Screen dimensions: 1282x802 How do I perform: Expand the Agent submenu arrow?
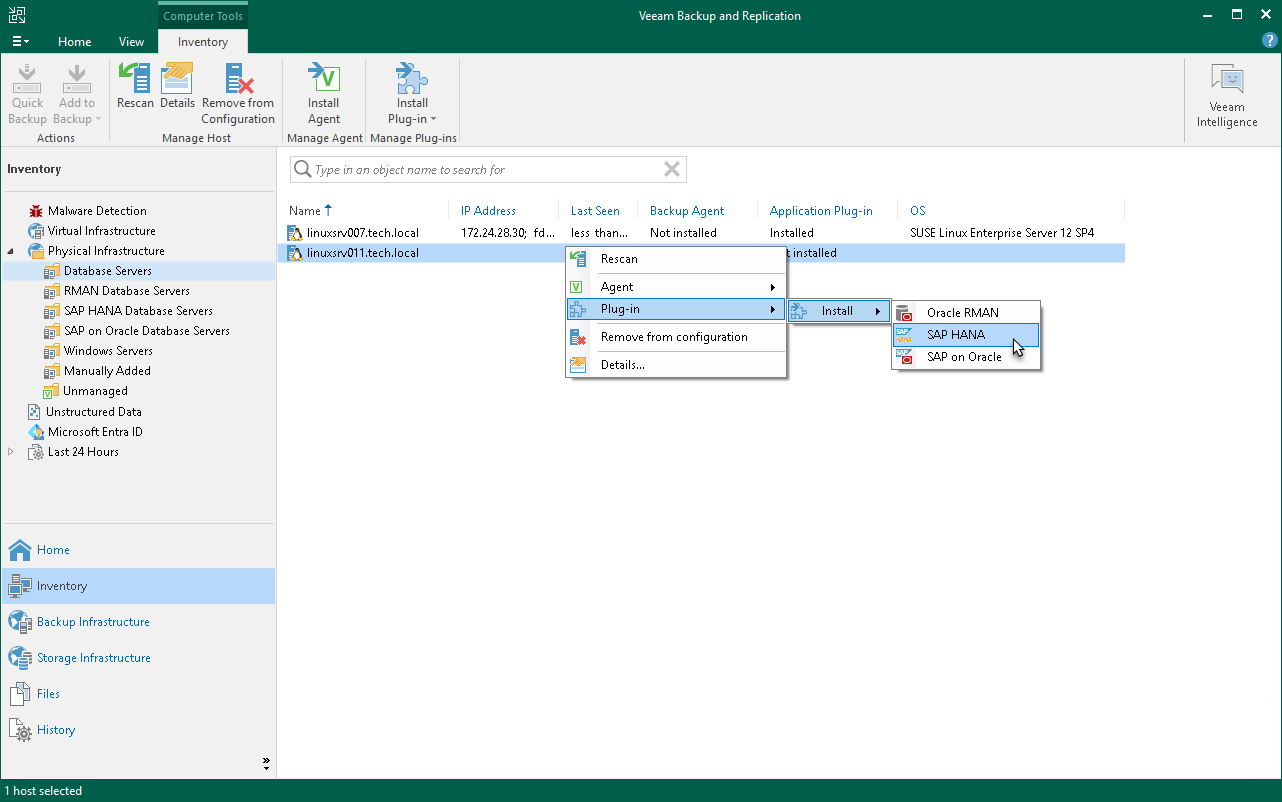(x=773, y=287)
